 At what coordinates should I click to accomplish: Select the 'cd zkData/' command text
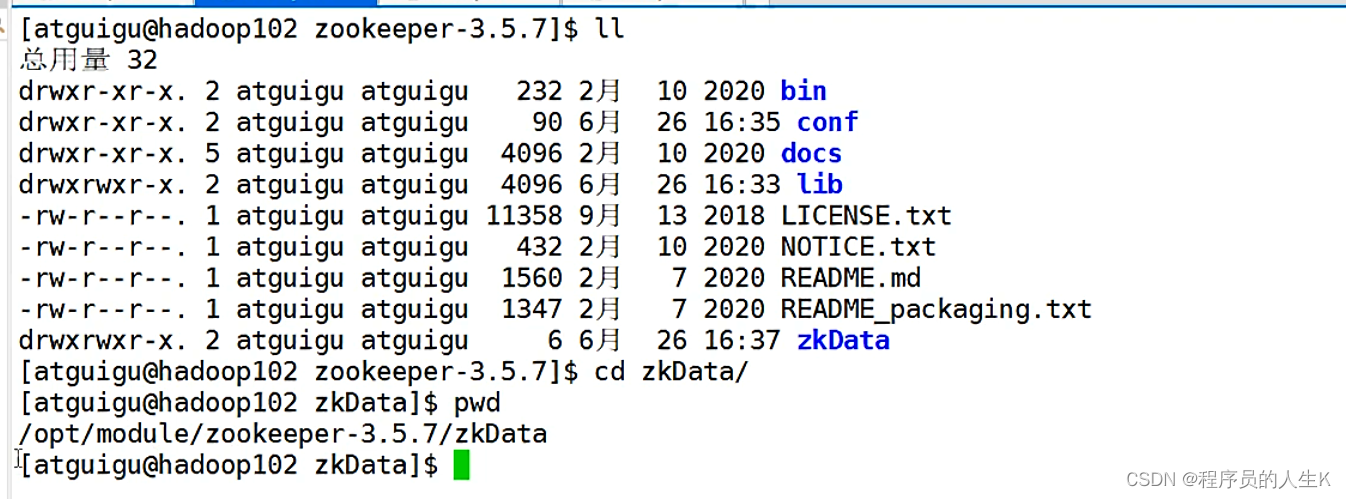coord(671,372)
